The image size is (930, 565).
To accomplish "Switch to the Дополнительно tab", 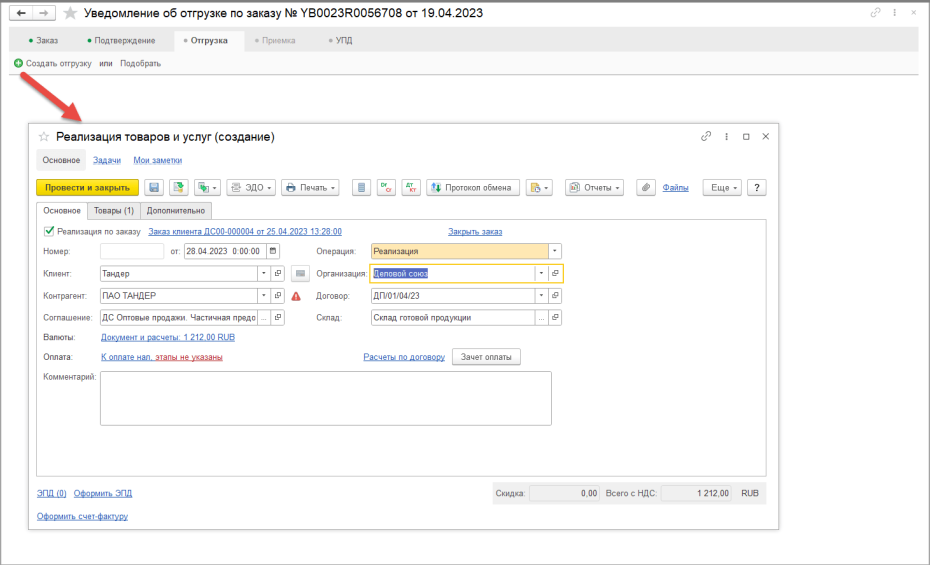I will pos(176,210).
